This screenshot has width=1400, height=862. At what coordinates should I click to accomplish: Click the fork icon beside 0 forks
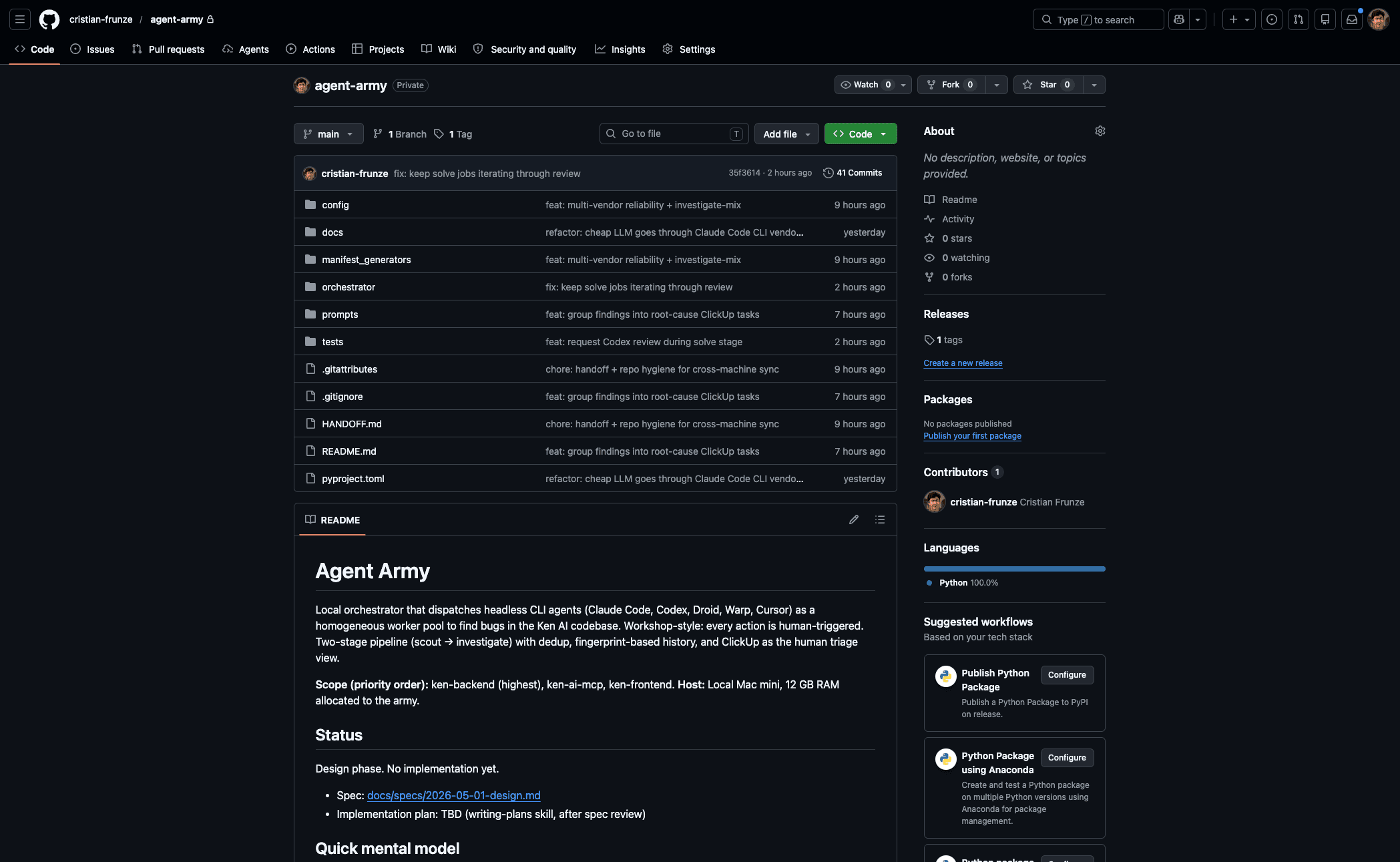click(929, 276)
